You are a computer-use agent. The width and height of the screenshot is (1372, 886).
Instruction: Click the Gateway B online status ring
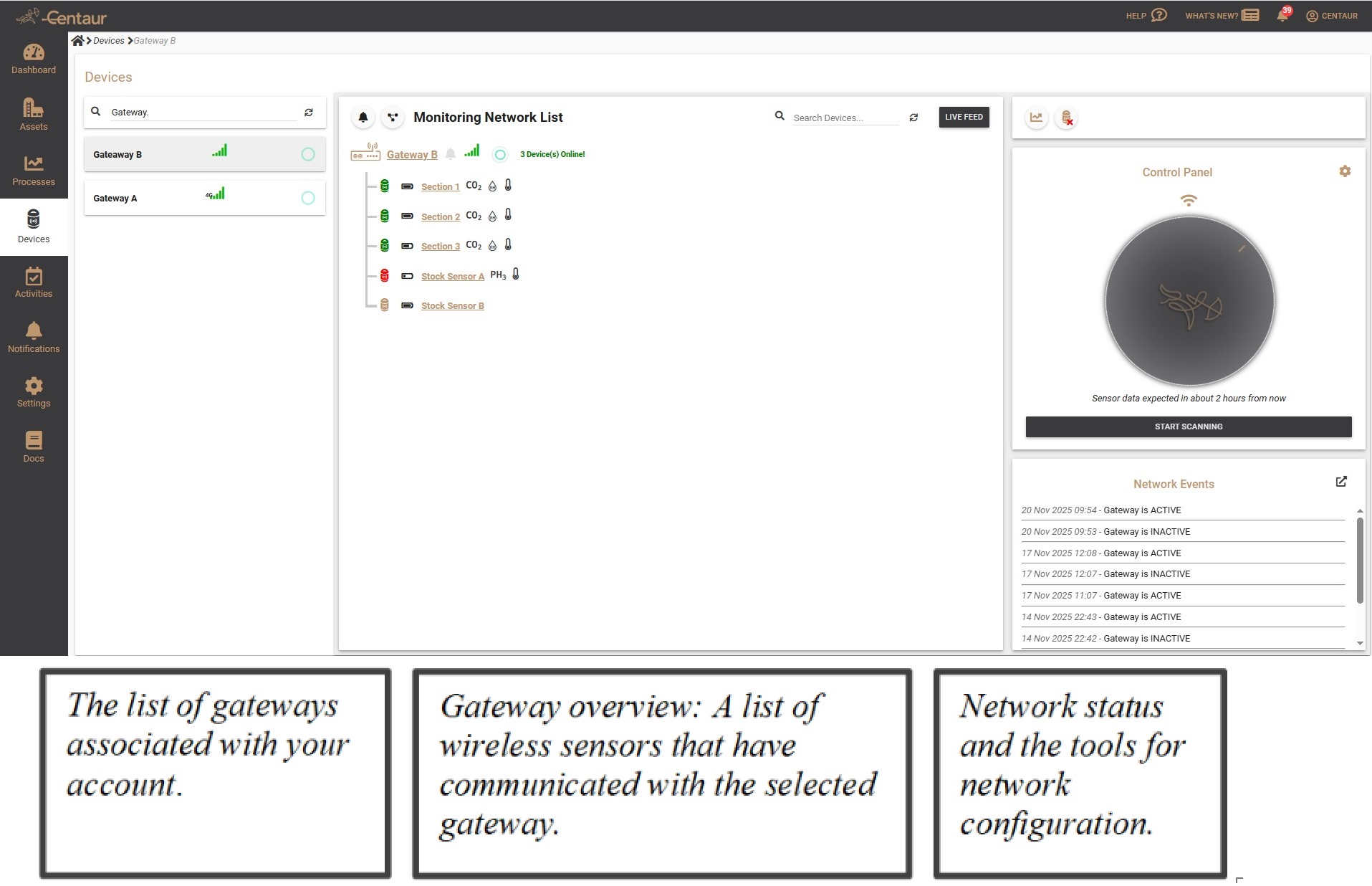click(x=499, y=154)
